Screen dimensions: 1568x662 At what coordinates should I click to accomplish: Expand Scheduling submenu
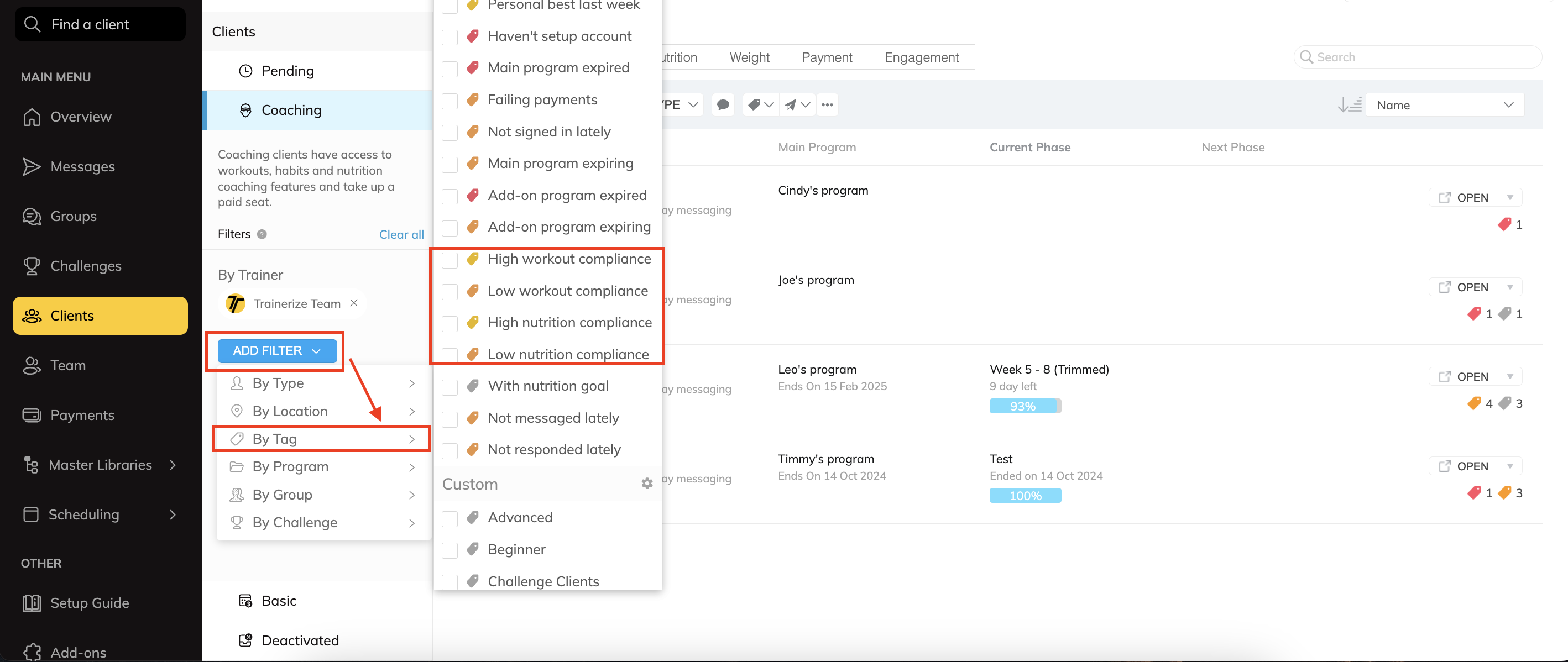[173, 515]
